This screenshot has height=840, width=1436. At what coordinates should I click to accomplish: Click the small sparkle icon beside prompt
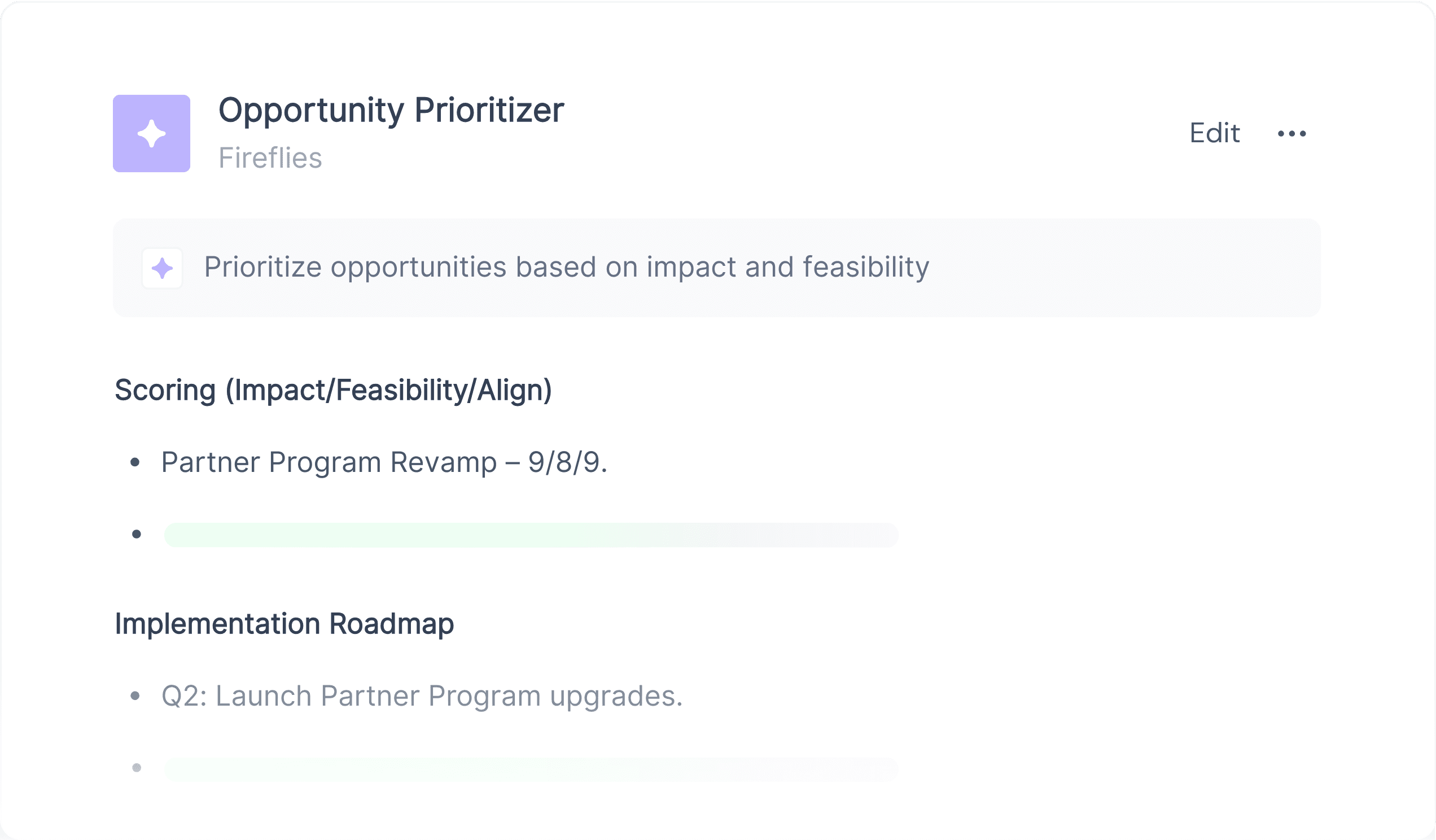pyautogui.click(x=163, y=268)
